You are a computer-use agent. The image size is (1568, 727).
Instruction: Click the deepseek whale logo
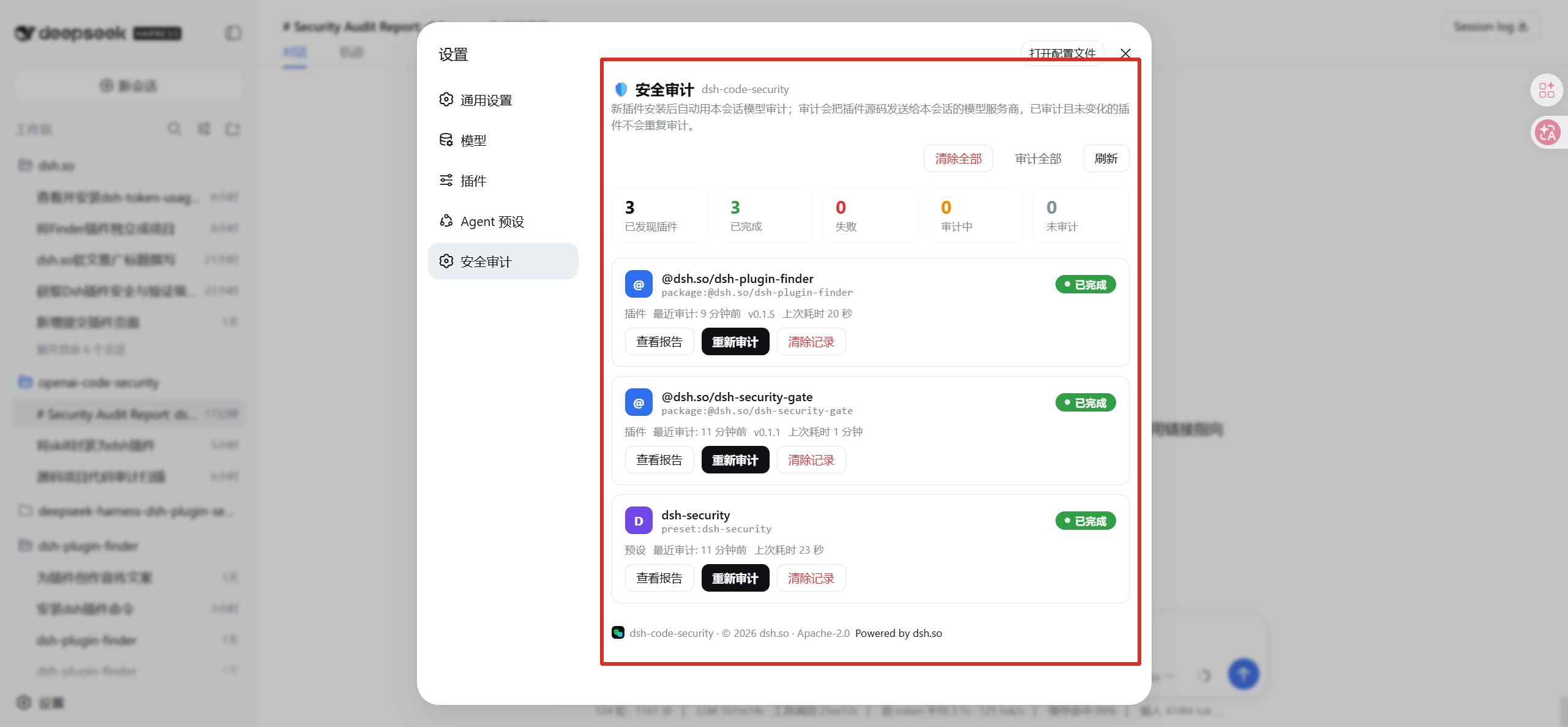(24, 33)
